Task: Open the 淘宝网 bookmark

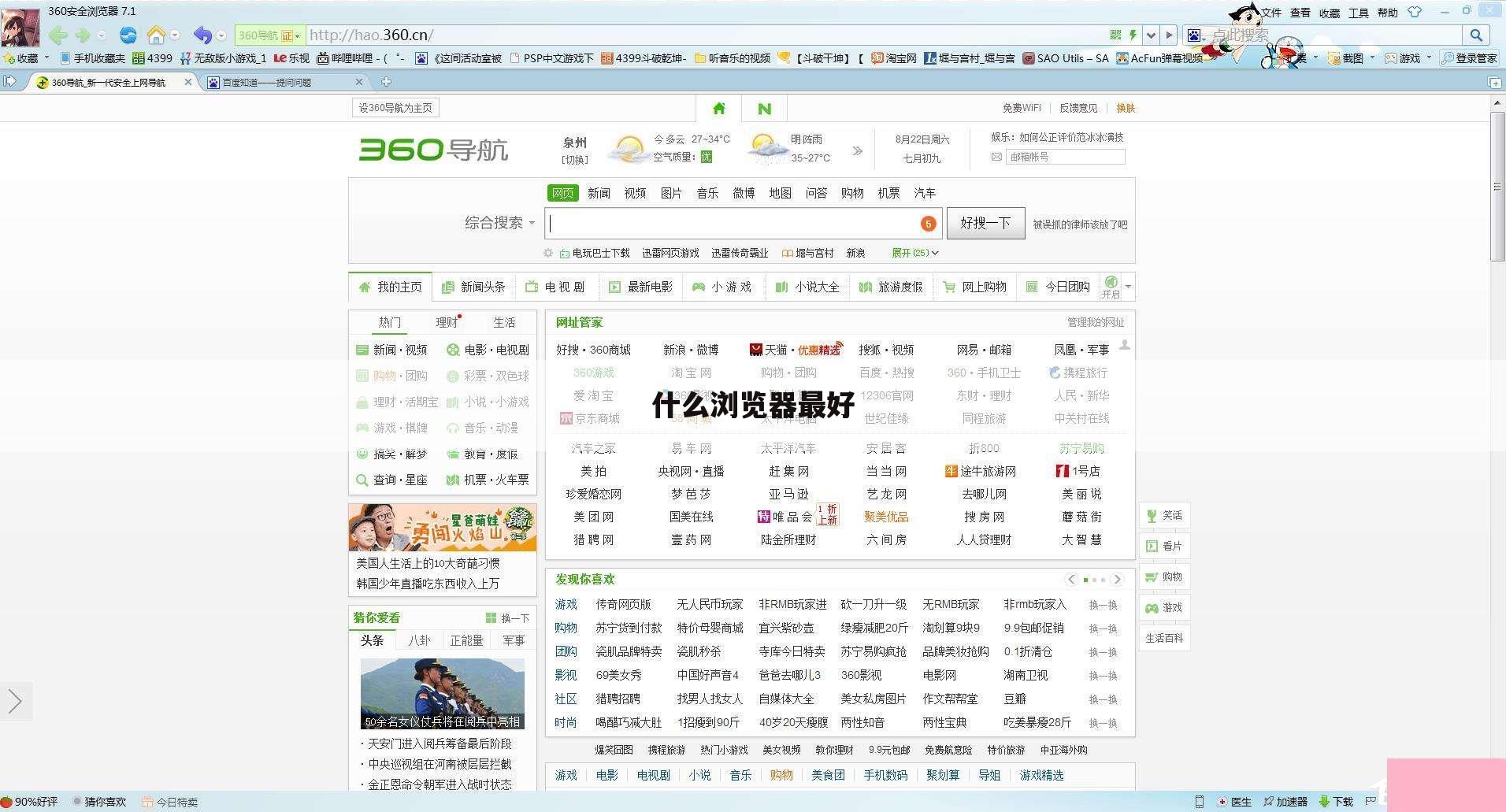Action: click(894, 57)
